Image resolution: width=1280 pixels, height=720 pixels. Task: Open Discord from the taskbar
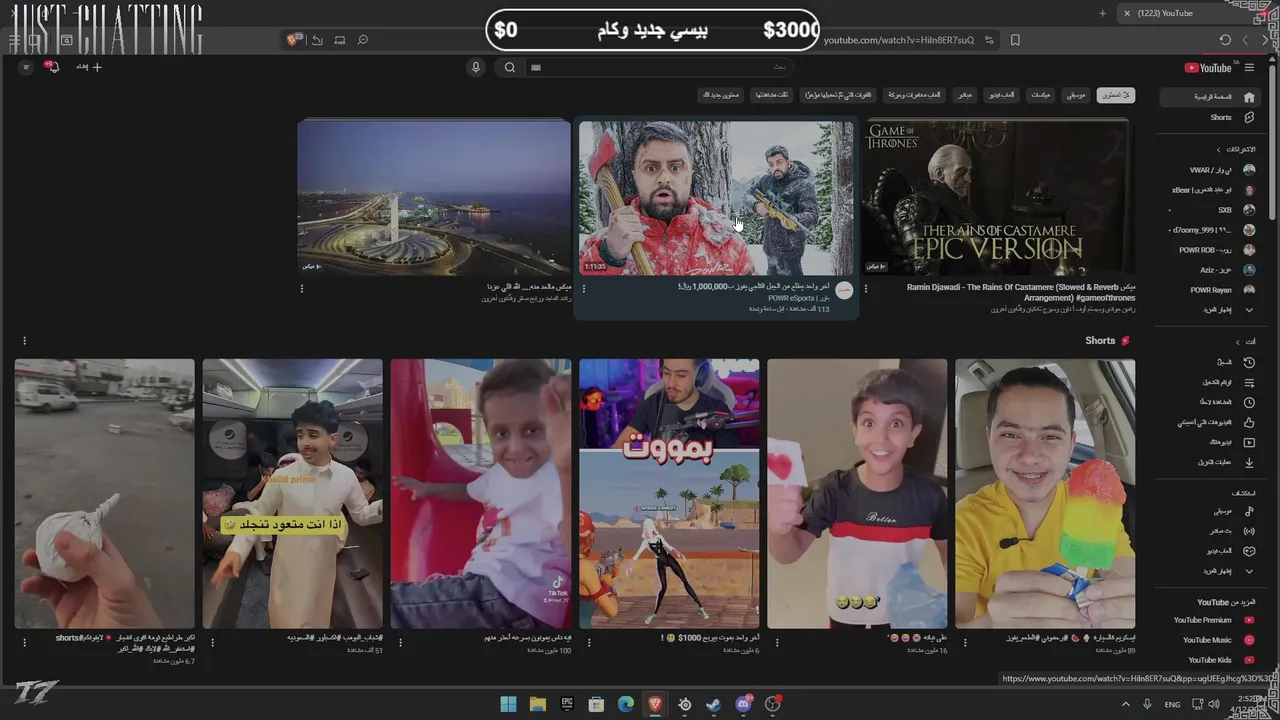(x=743, y=704)
